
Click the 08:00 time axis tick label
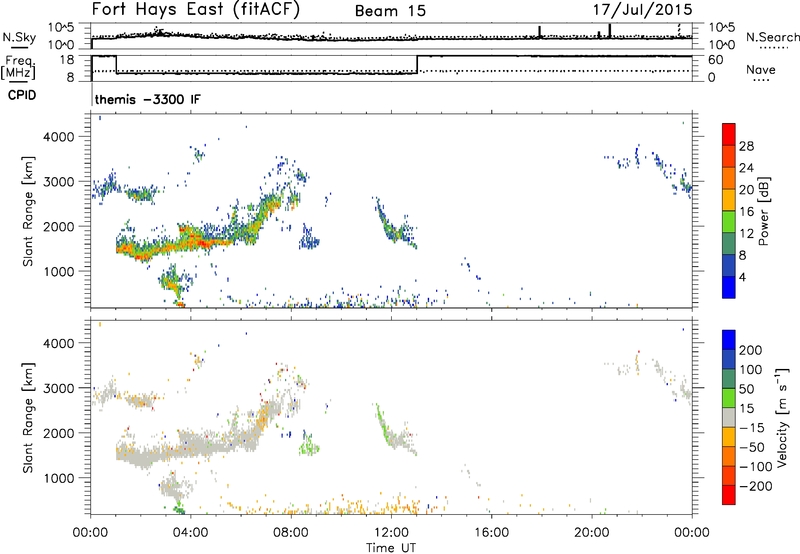click(x=291, y=533)
